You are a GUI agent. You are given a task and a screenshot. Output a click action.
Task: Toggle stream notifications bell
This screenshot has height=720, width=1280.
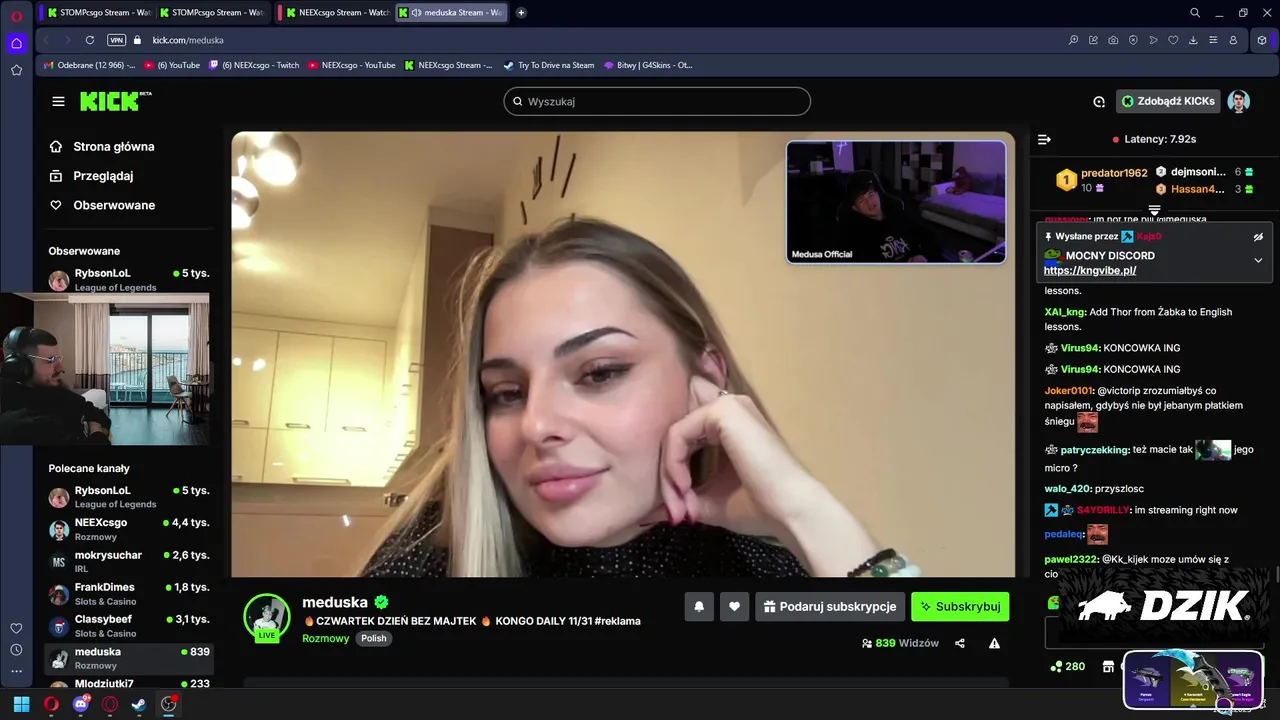click(x=699, y=606)
